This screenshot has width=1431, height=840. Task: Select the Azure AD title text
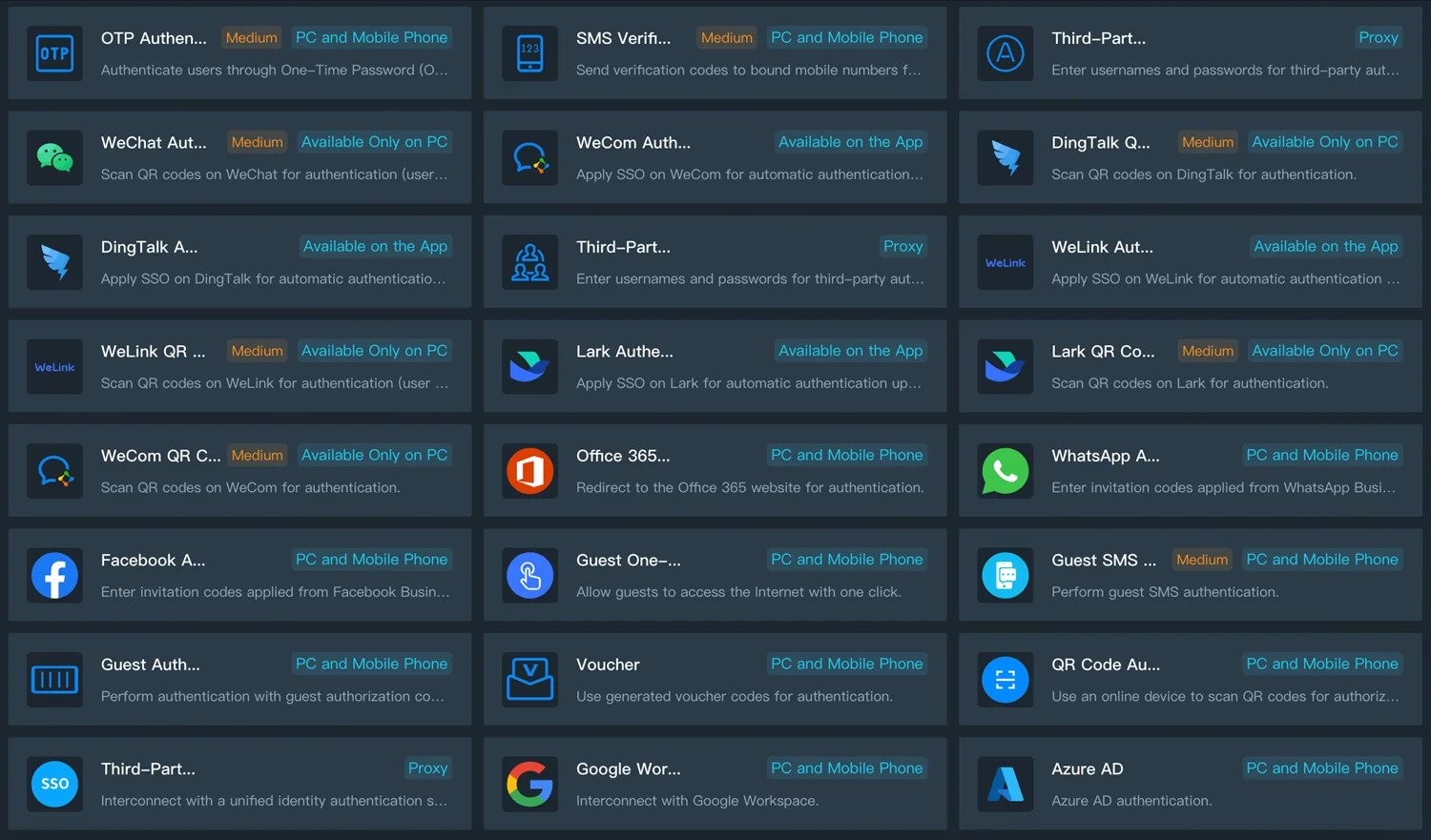coord(1088,768)
